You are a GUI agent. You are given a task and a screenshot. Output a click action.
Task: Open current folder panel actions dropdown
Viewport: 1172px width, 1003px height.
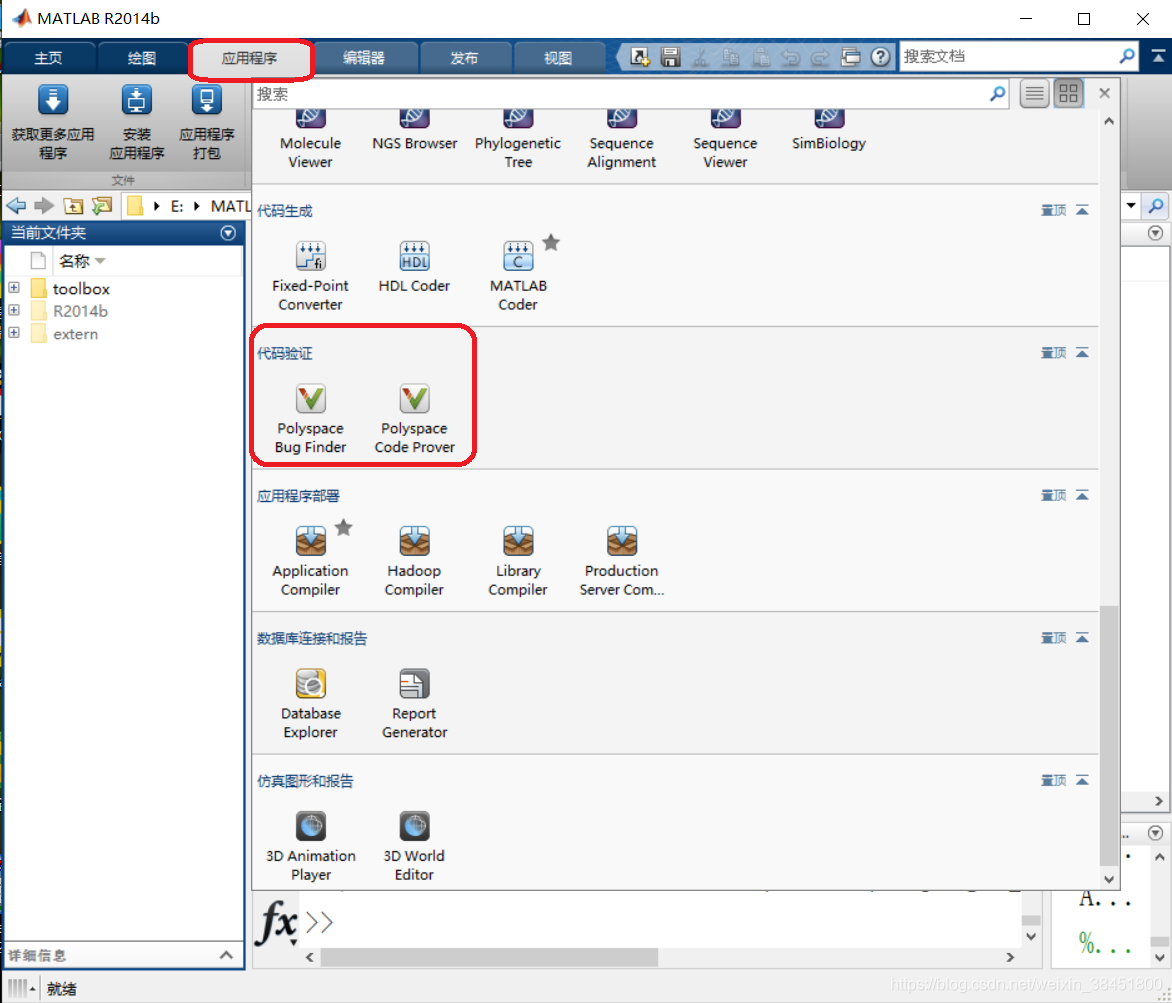(228, 233)
